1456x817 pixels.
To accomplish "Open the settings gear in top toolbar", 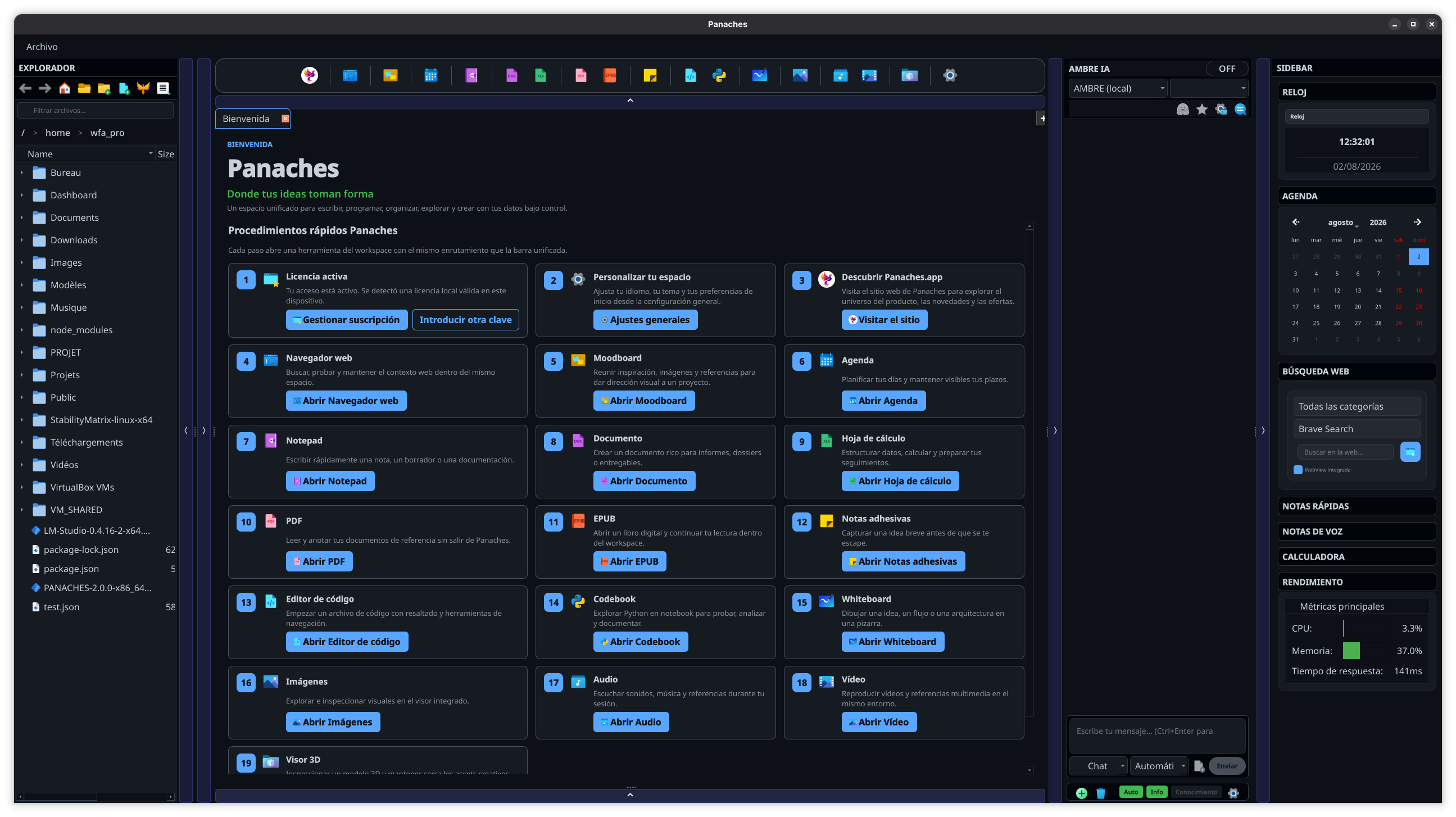I will coord(950,75).
